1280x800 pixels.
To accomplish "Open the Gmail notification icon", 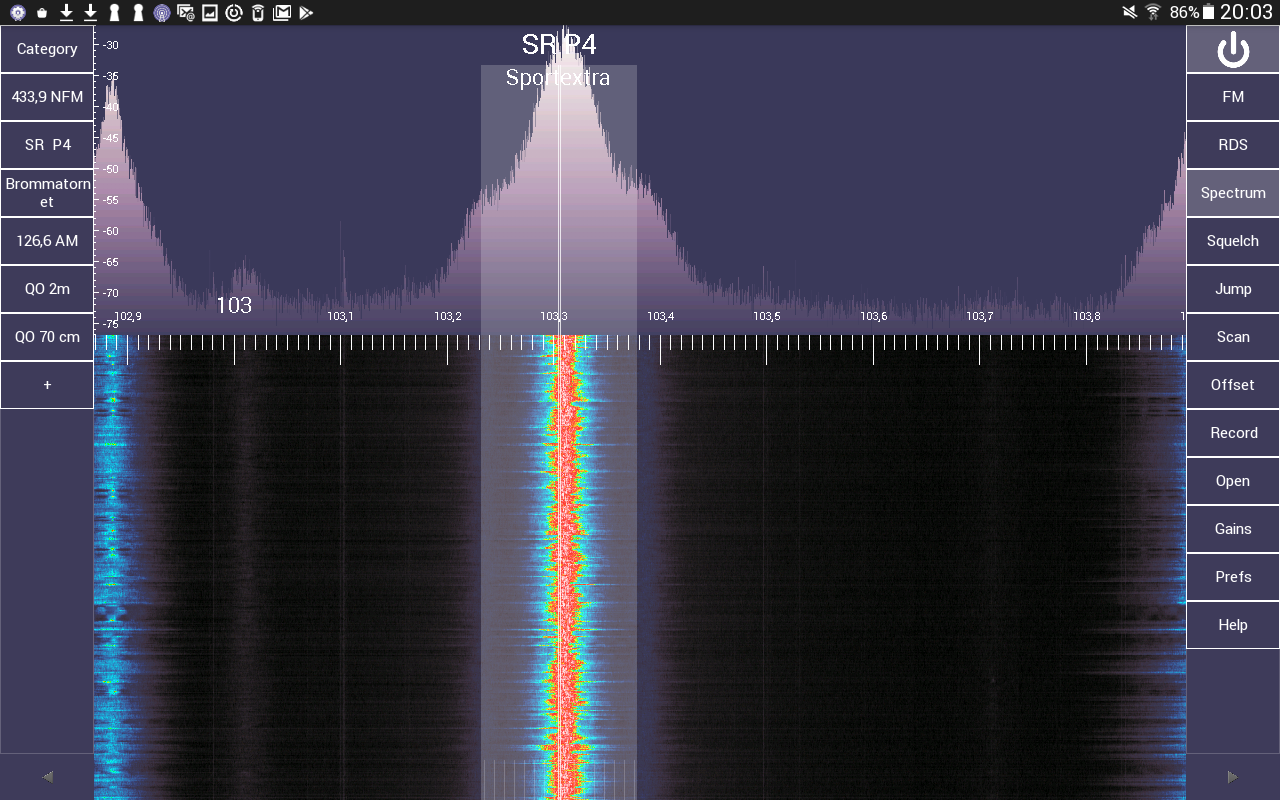I will (282, 12).
